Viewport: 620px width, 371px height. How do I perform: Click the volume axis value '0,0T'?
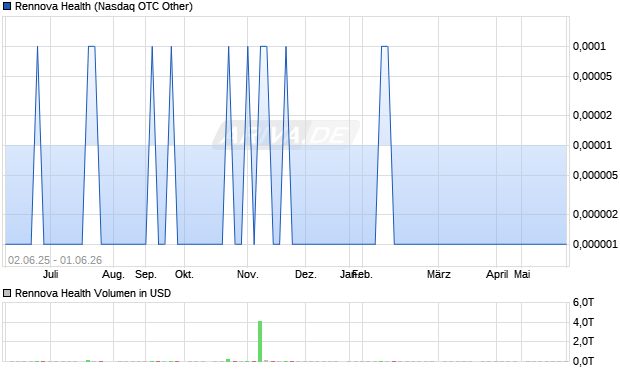pyautogui.click(x=583, y=361)
